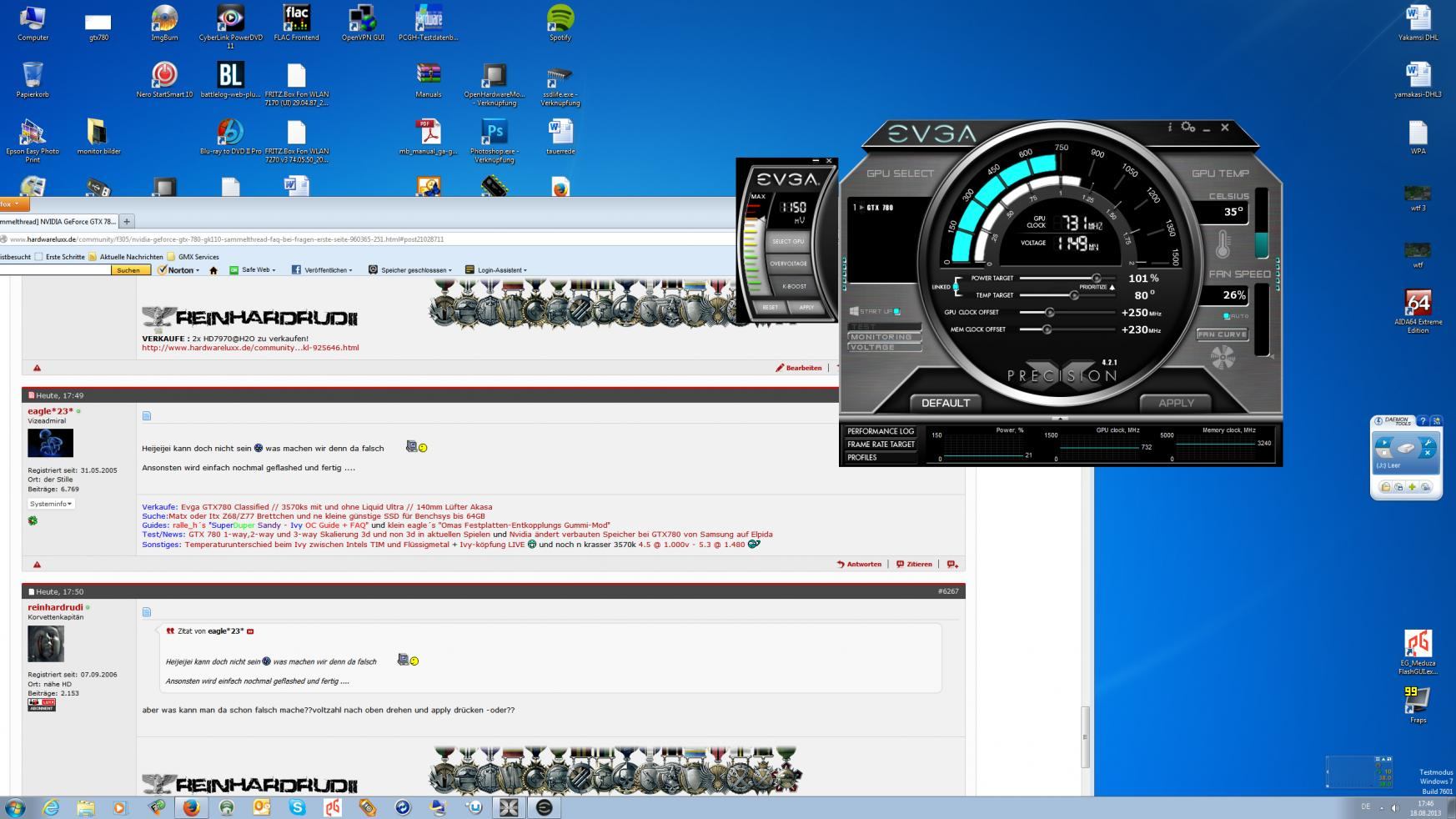Screen dimensions: 1456x819
Task: Click the EVGA Precision info icon
Action: point(1169,128)
